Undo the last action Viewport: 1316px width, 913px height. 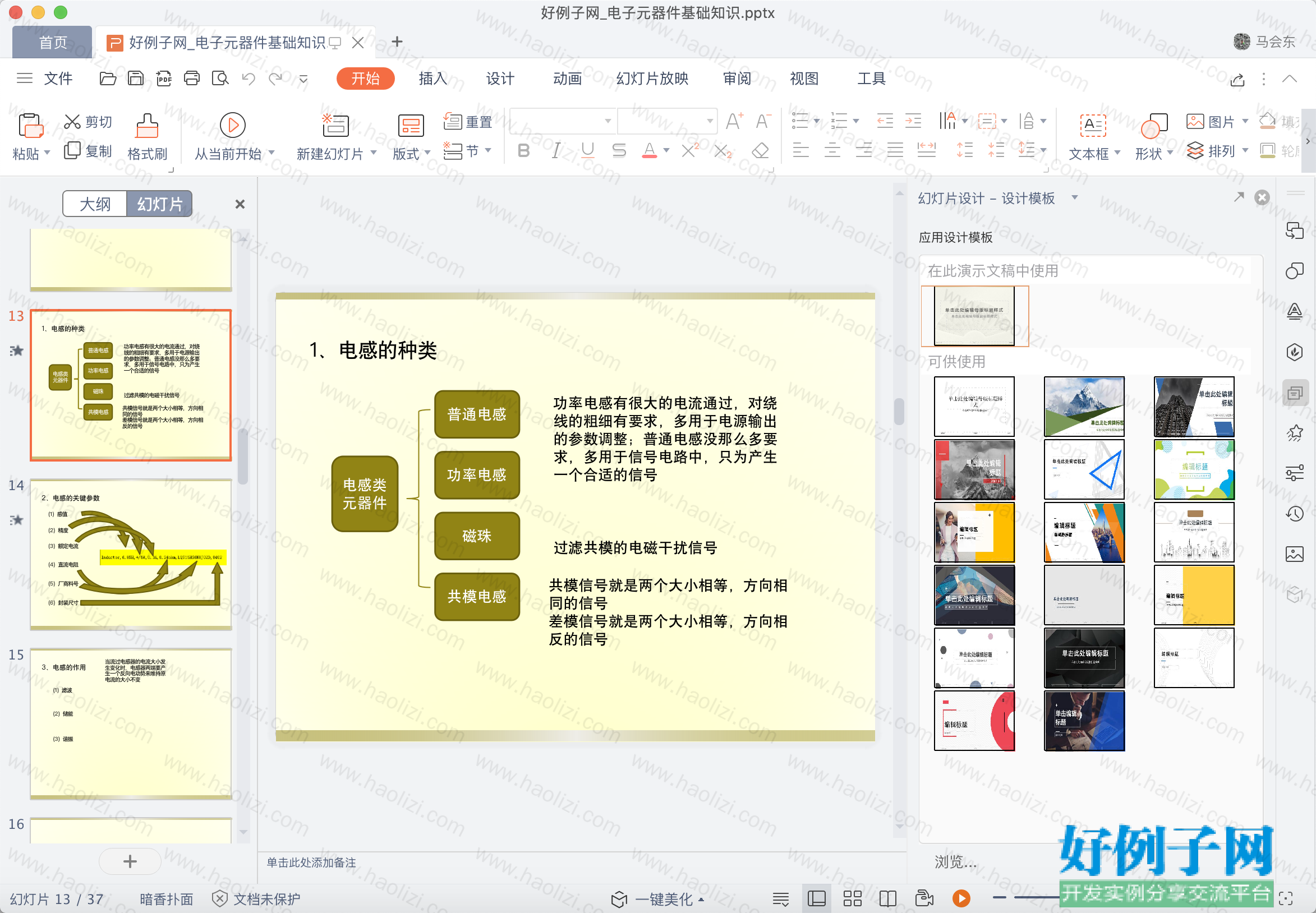click(249, 79)
